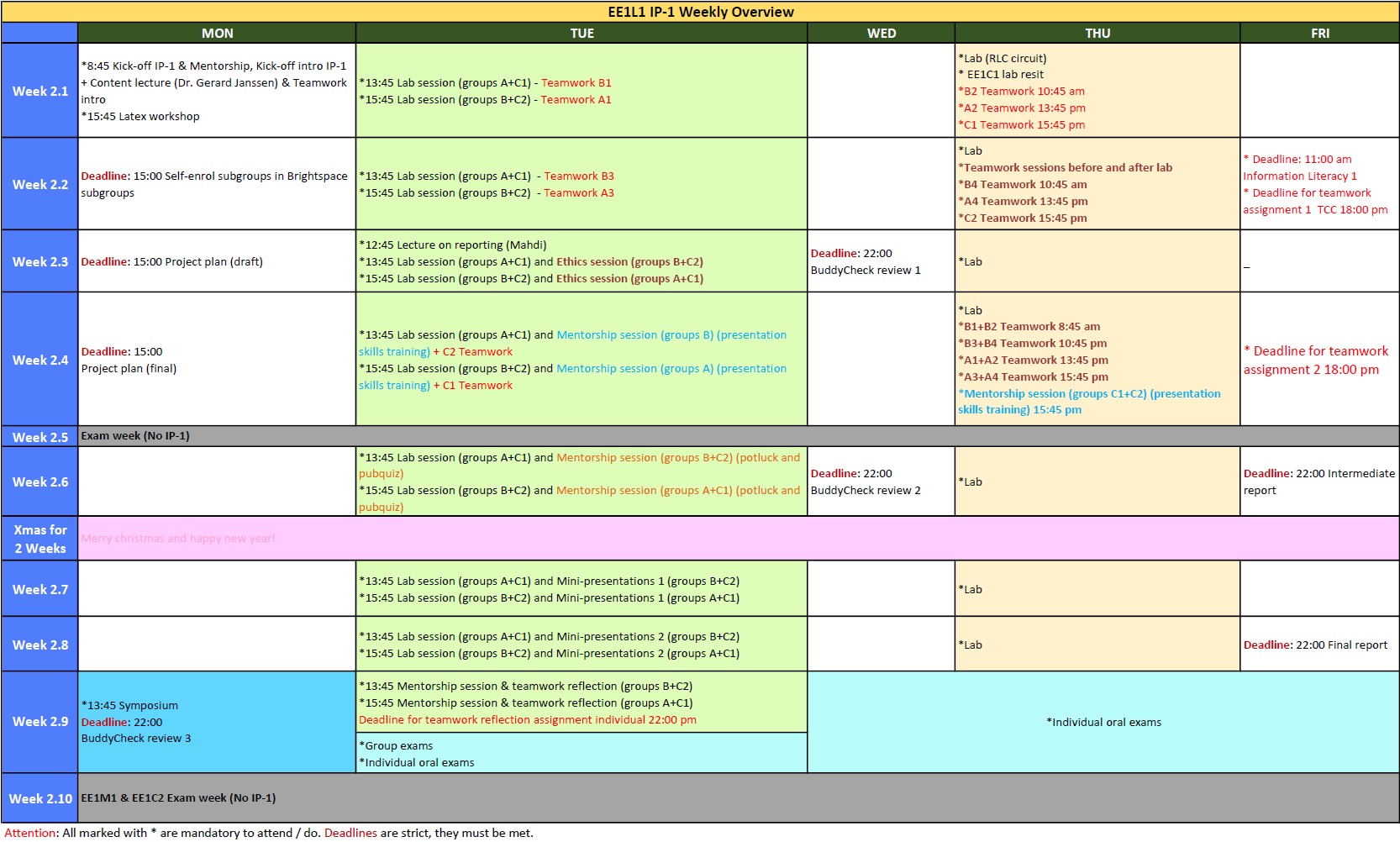Click the EE1L1 IP-1 Weekly Overview title
Screen dimensions: 1400x842
[700, 12]
